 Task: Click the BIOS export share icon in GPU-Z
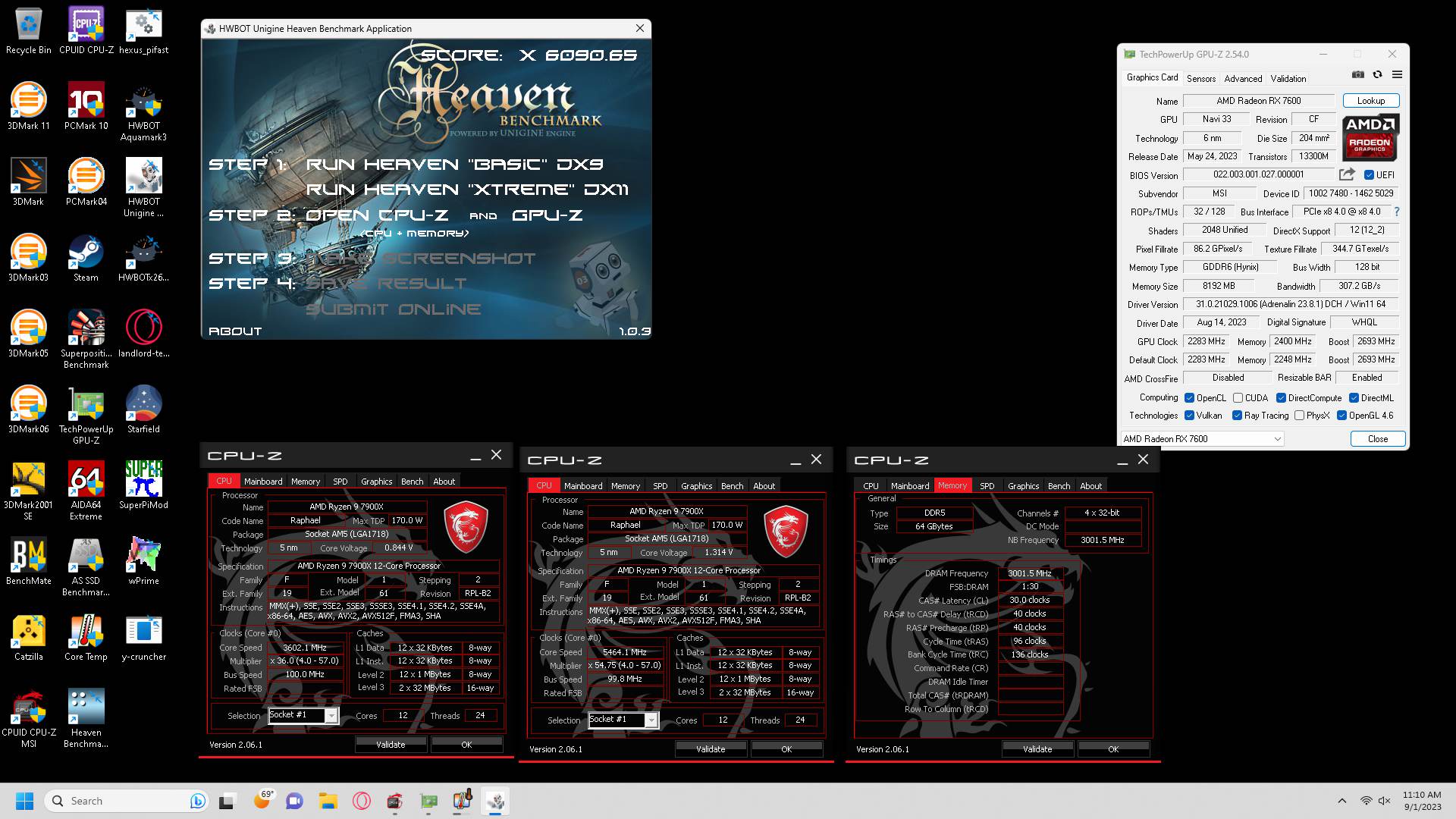1347,174
